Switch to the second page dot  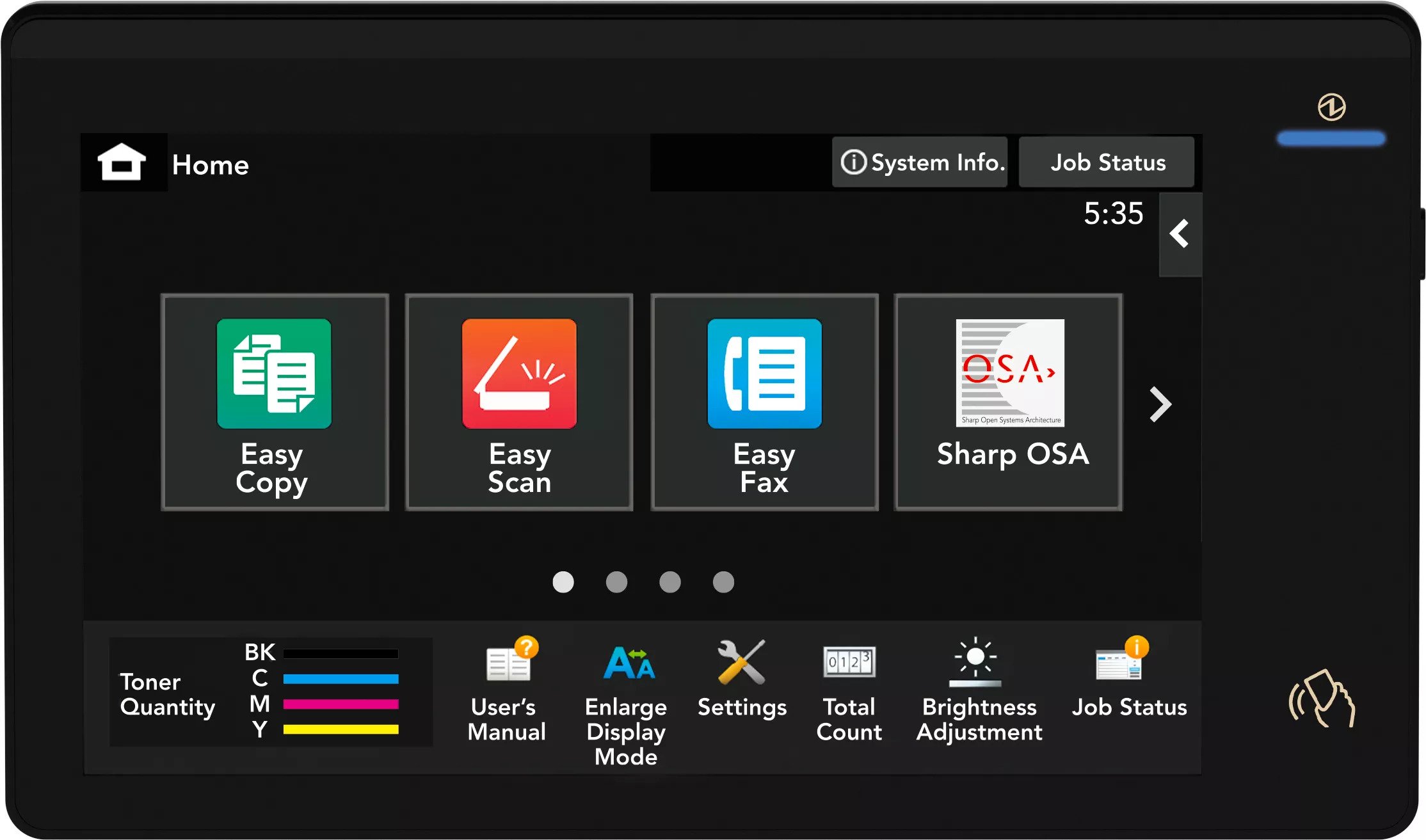pyautogui.click(x=616, y=582)
